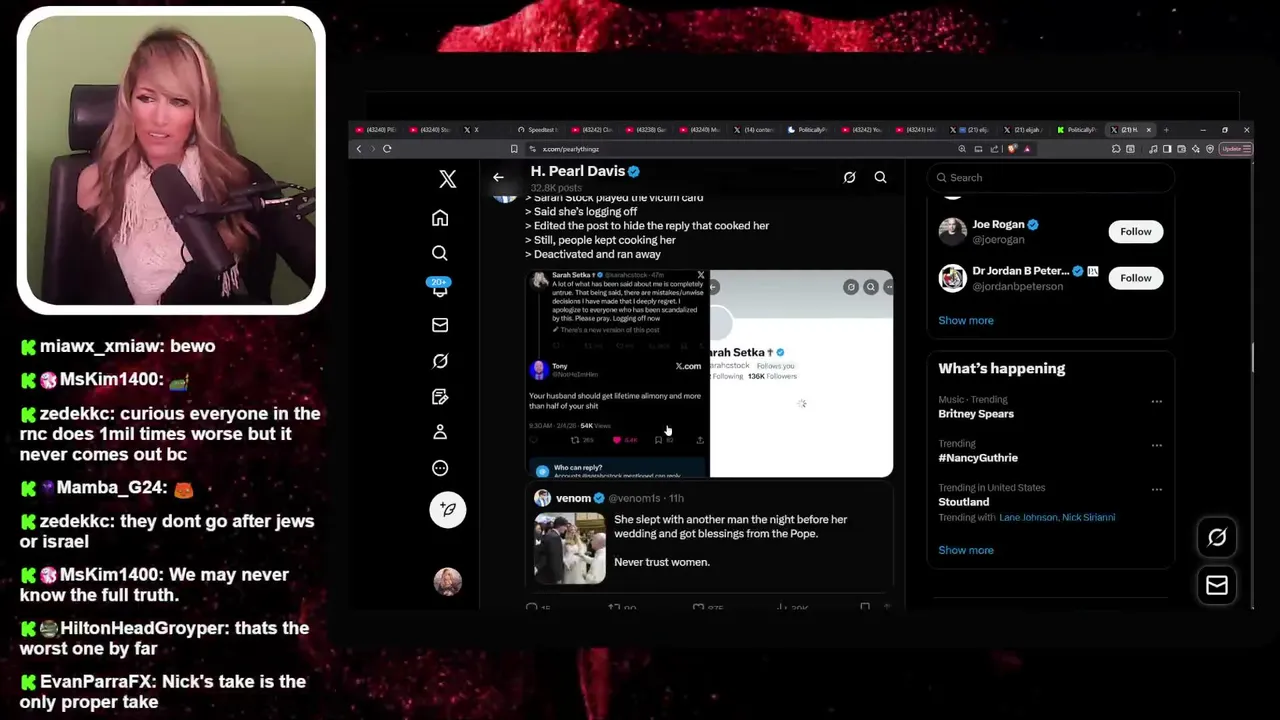Viewport: 1280px width, 720px height.
Task: Open Profile person icon in sidebar
Action: tap(440, 432)
